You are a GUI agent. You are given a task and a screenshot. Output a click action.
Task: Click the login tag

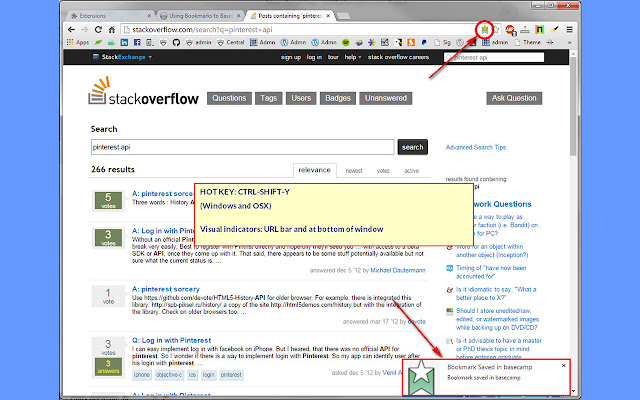[209, 375]
